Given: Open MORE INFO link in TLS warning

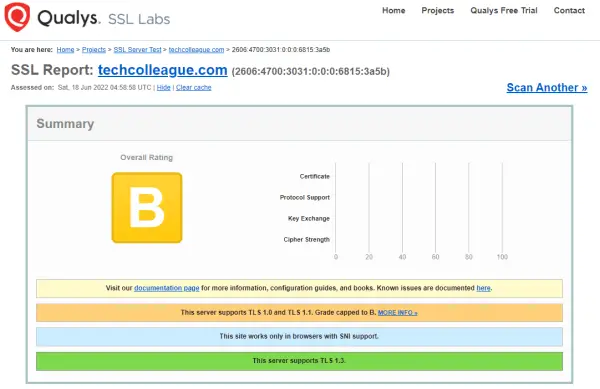Looking at the screenshot, I should 398,313.
